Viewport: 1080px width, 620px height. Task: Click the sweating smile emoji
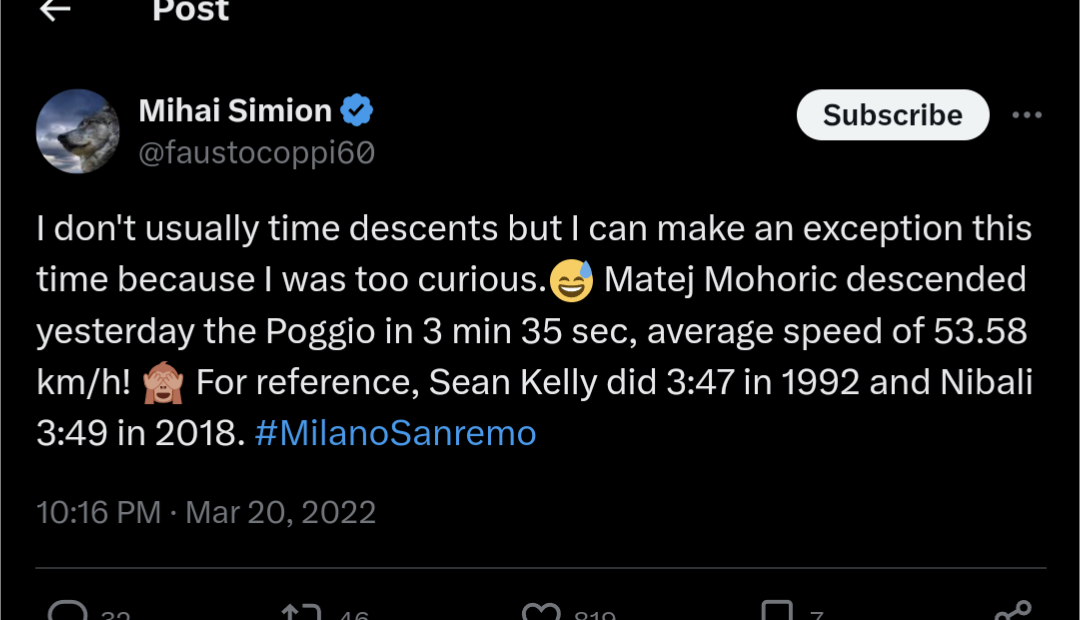(572, 282)
